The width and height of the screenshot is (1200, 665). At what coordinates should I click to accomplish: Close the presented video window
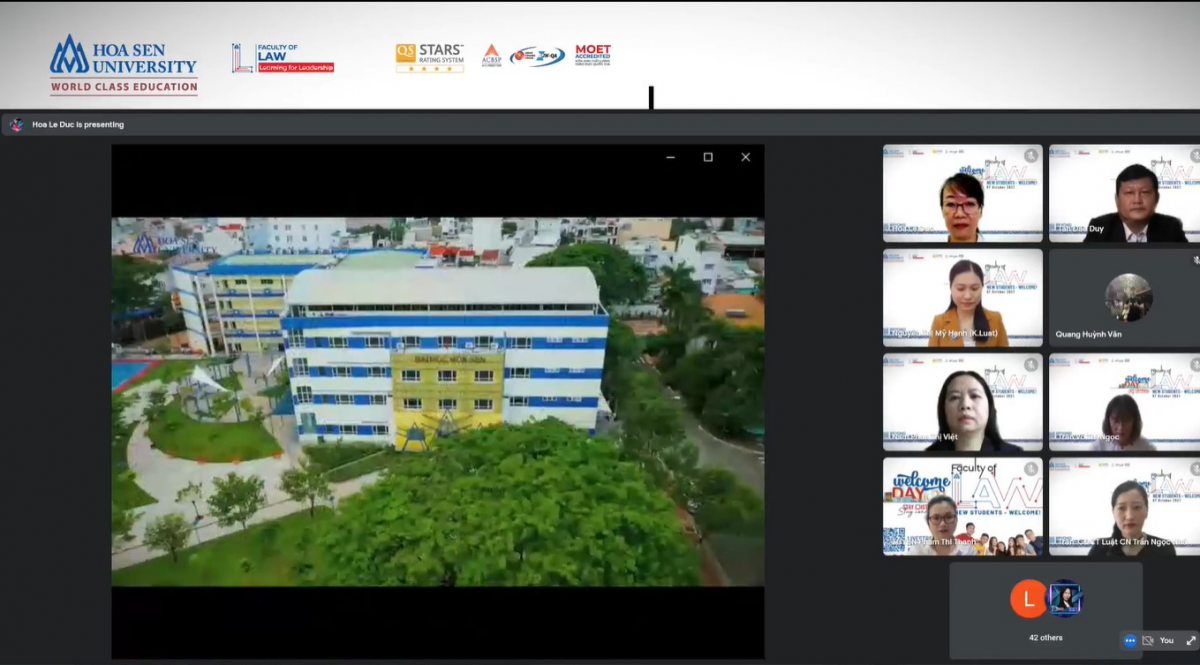point(745,157)
